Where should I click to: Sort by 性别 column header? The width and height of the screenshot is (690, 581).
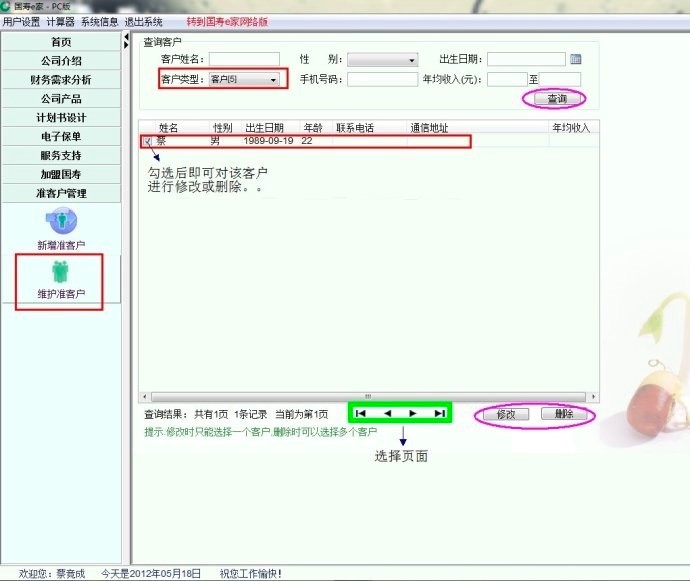click(223, 128)
